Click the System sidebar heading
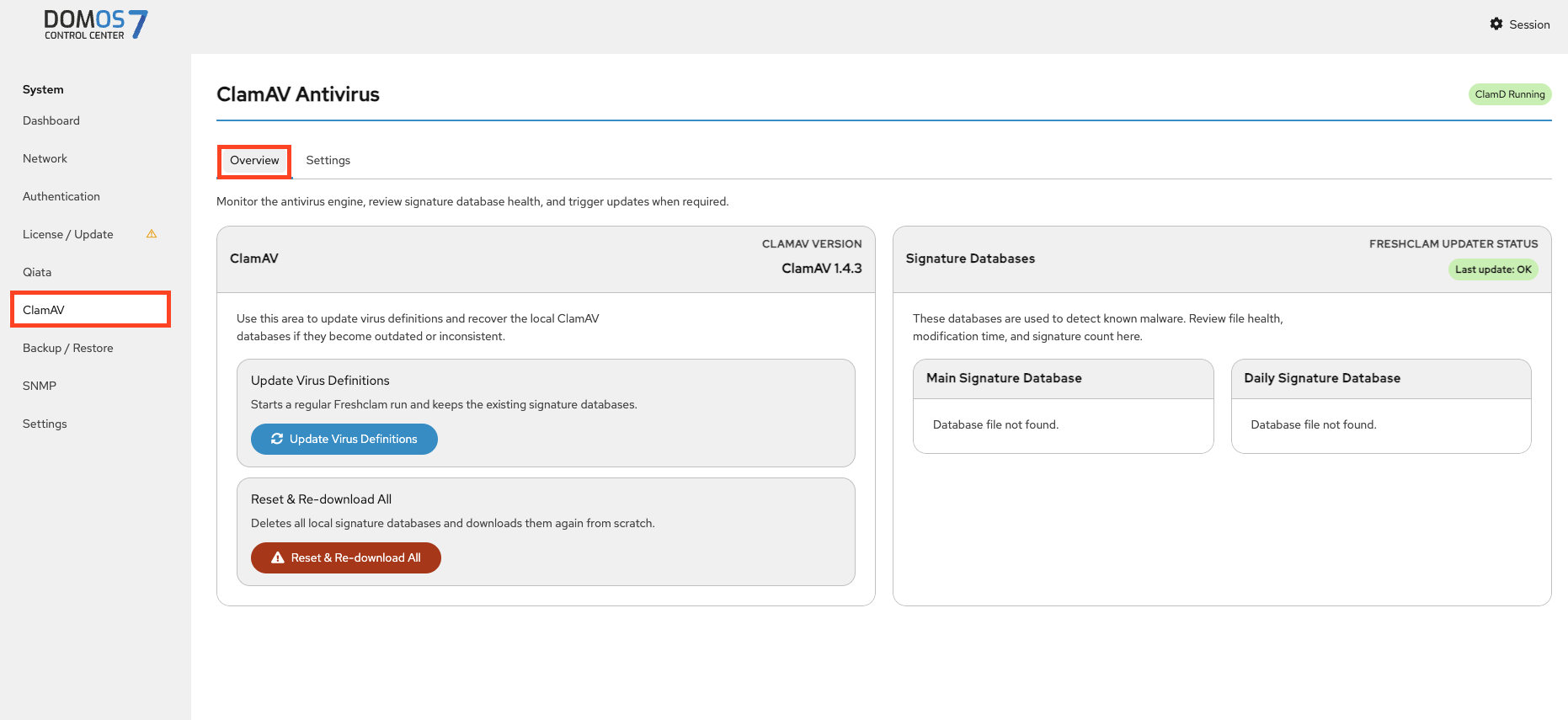The width and height of the screenshot is (1568, 720). point(43,89)
